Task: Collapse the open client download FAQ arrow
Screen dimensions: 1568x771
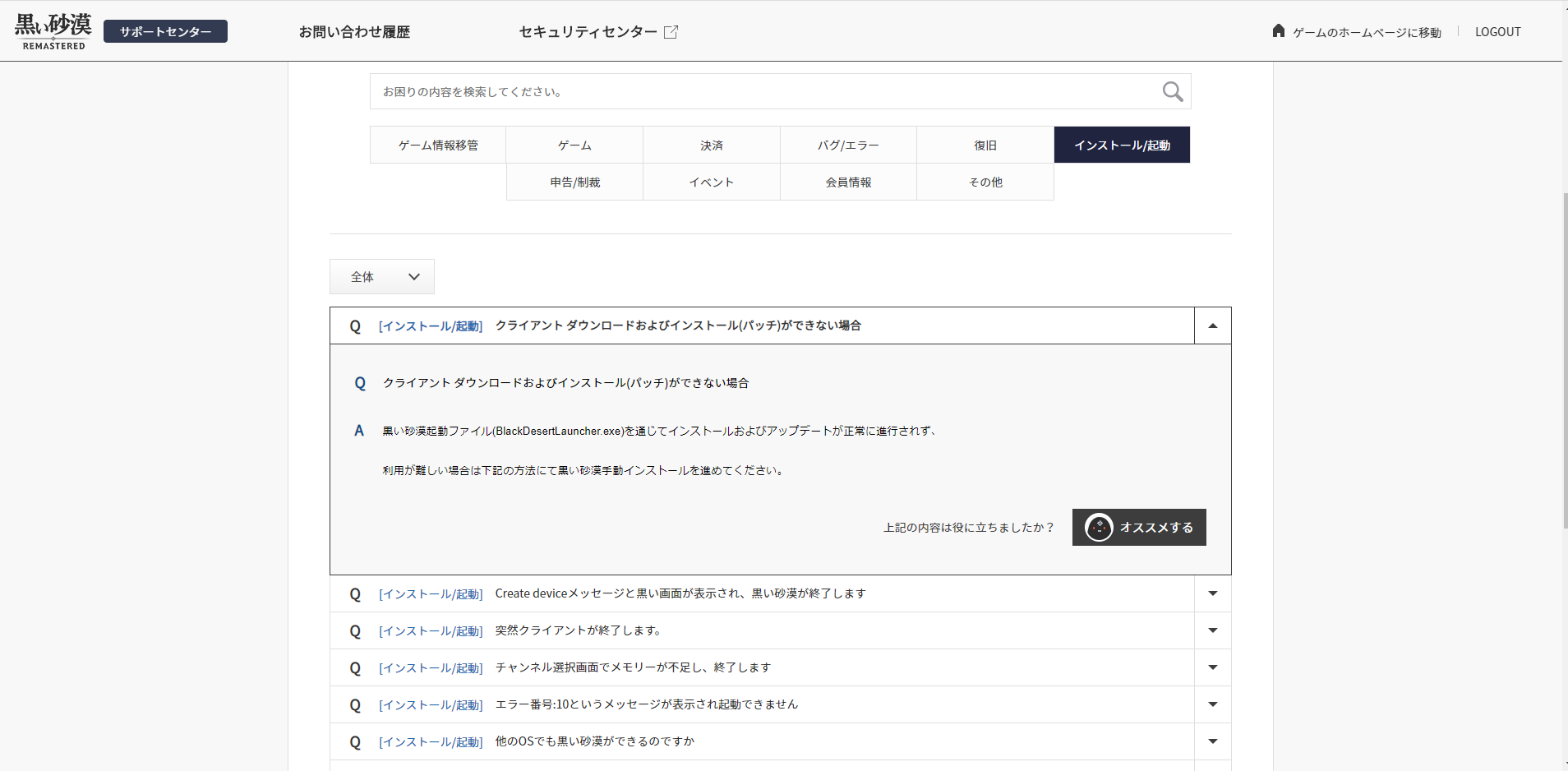Action: [x=1212, y=325]
